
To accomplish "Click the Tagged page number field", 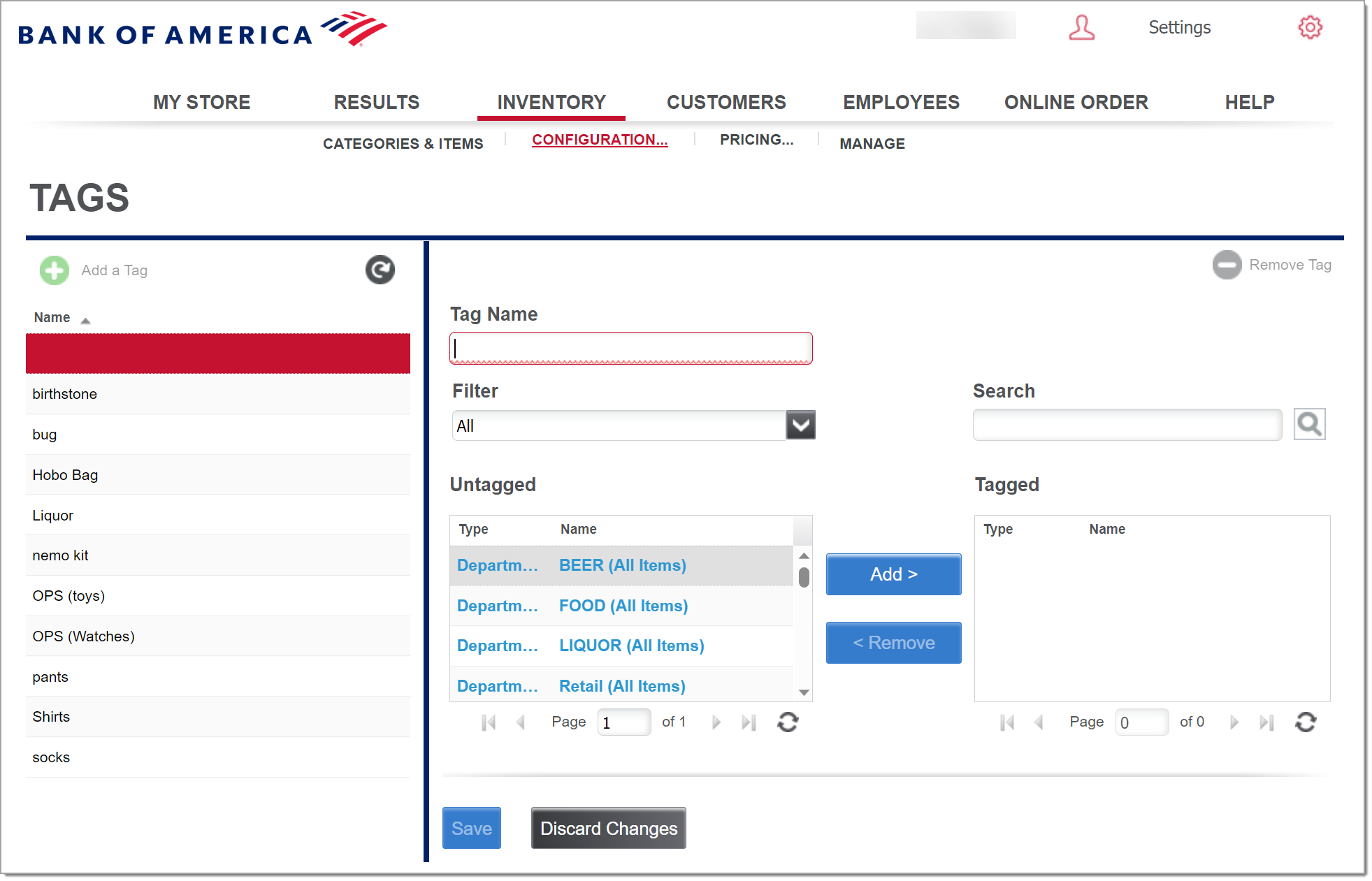I will (x=1142, y=722).
